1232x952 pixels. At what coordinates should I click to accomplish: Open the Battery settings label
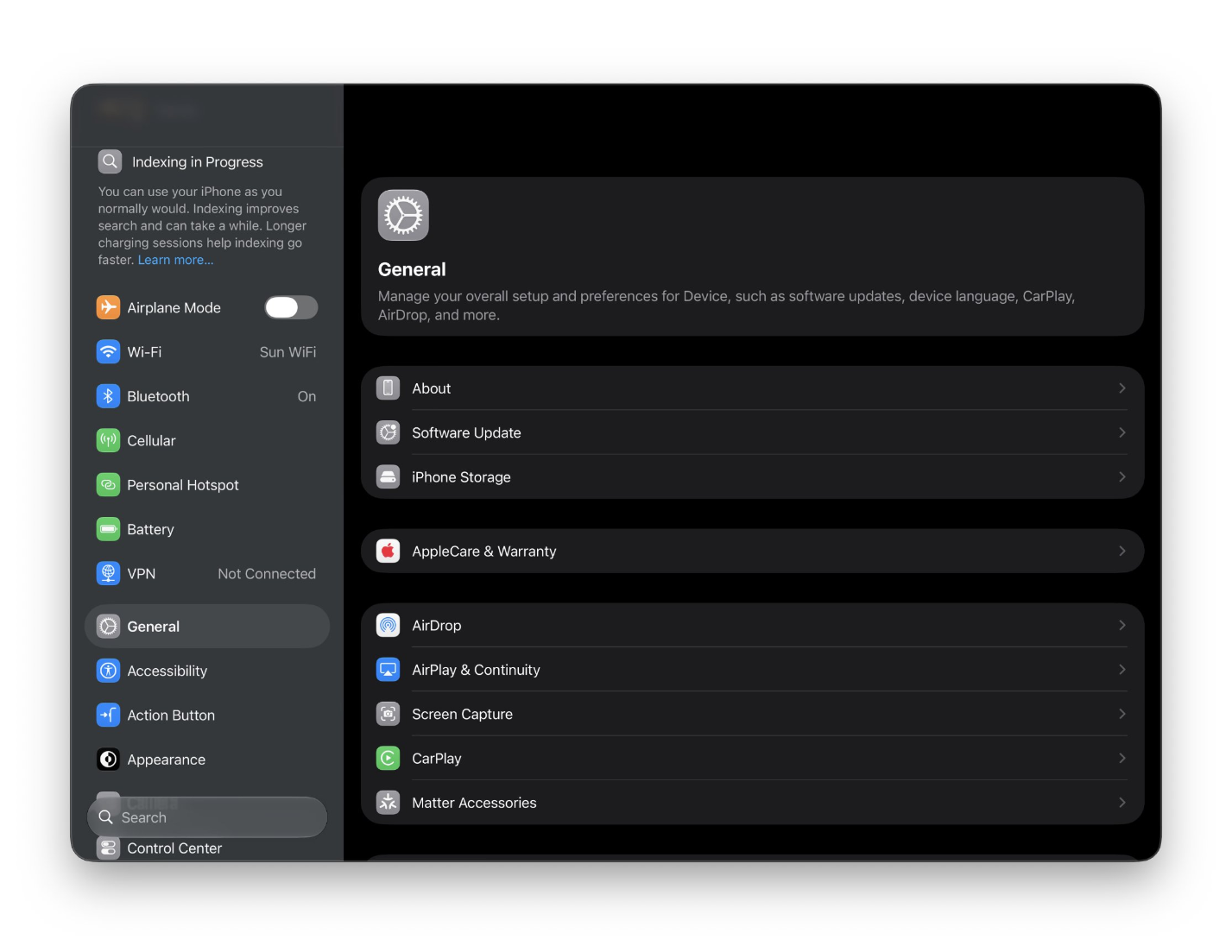150,529
